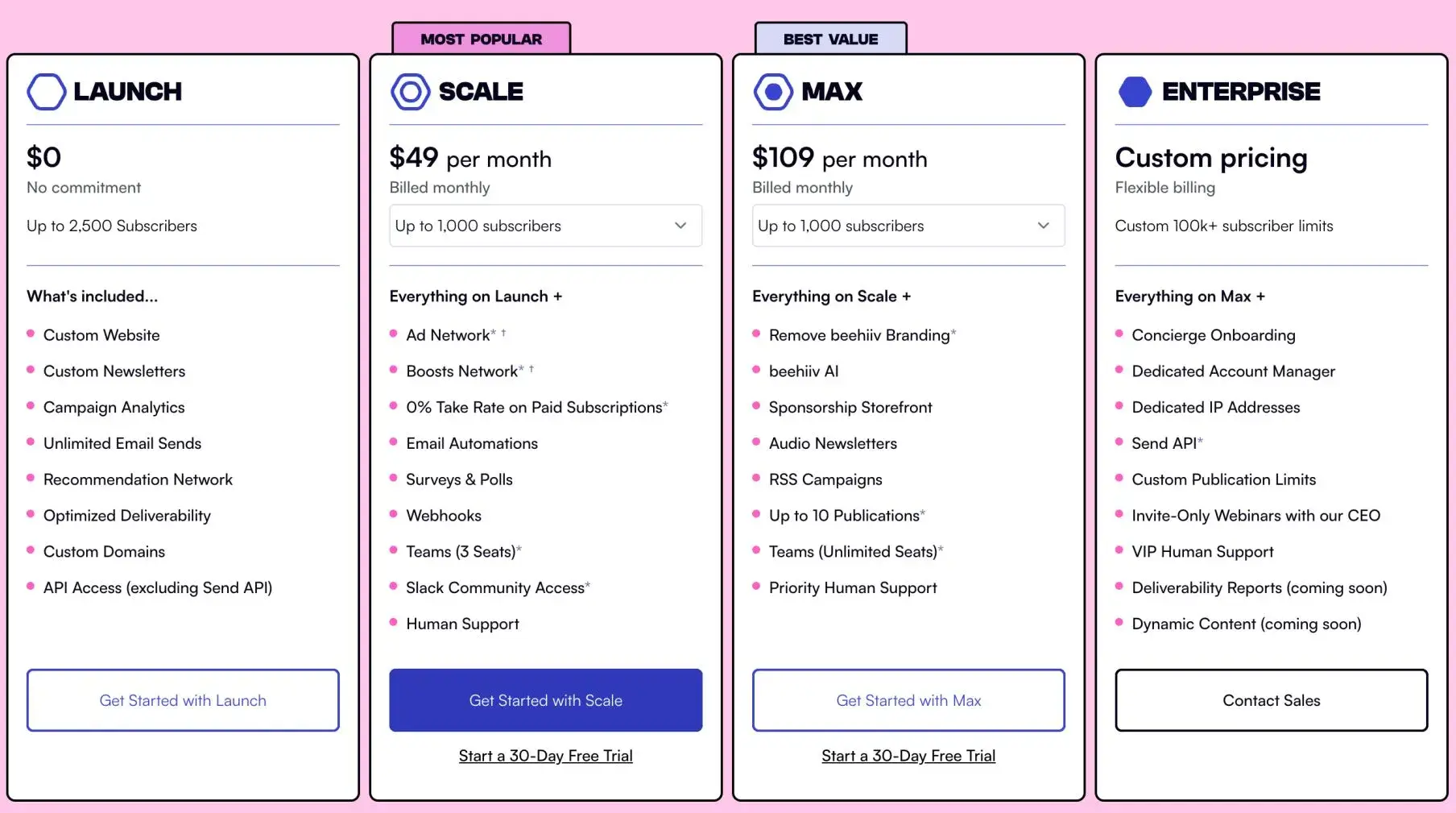Start a 30-Day Free Trial for Scale
Viewport: 1456px width, 813px height.
tap(545, 756)
